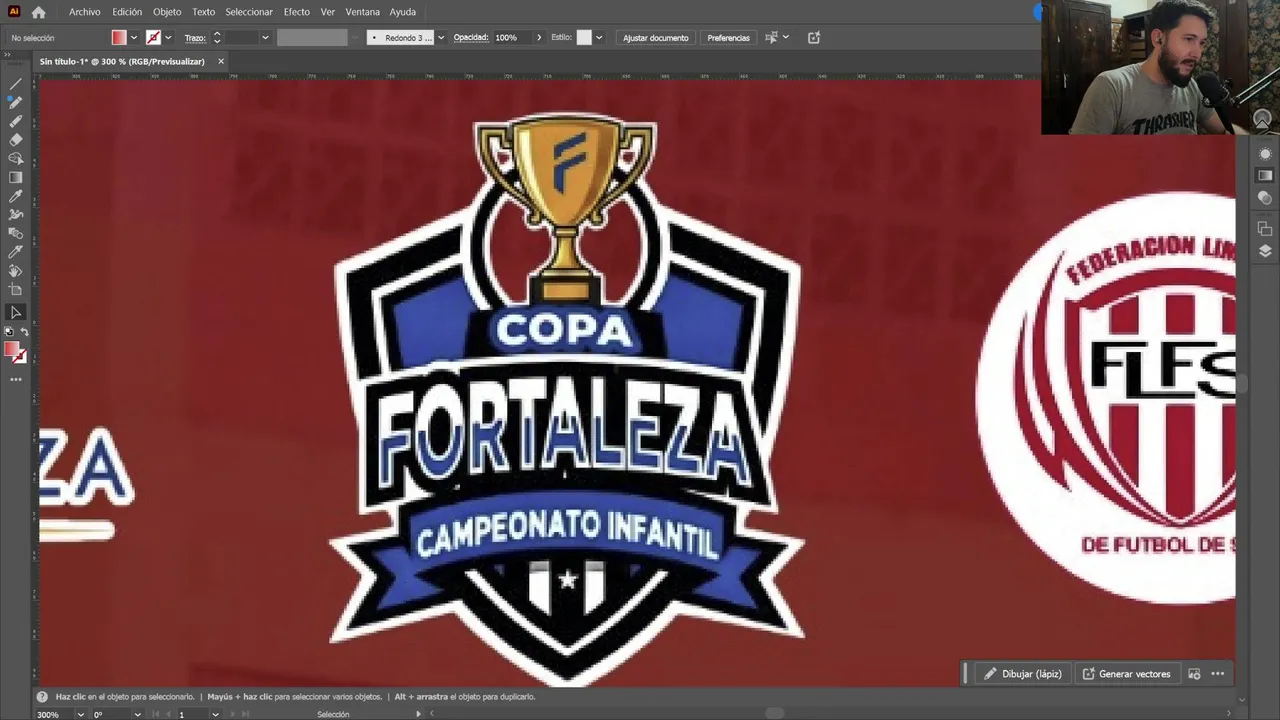Open more options on the contextual task bar

[x=1217, y=674]
